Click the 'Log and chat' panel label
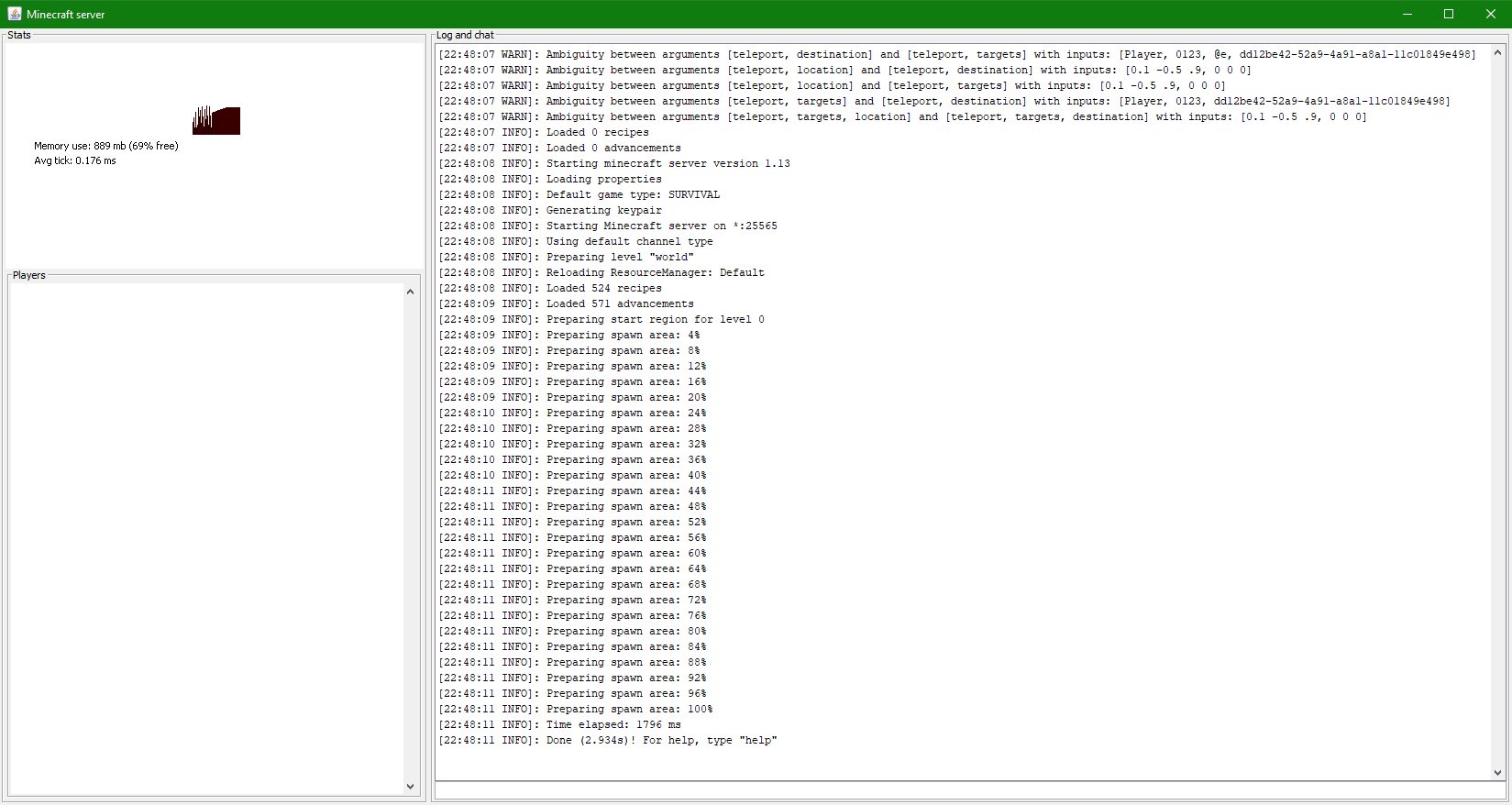 465,35
